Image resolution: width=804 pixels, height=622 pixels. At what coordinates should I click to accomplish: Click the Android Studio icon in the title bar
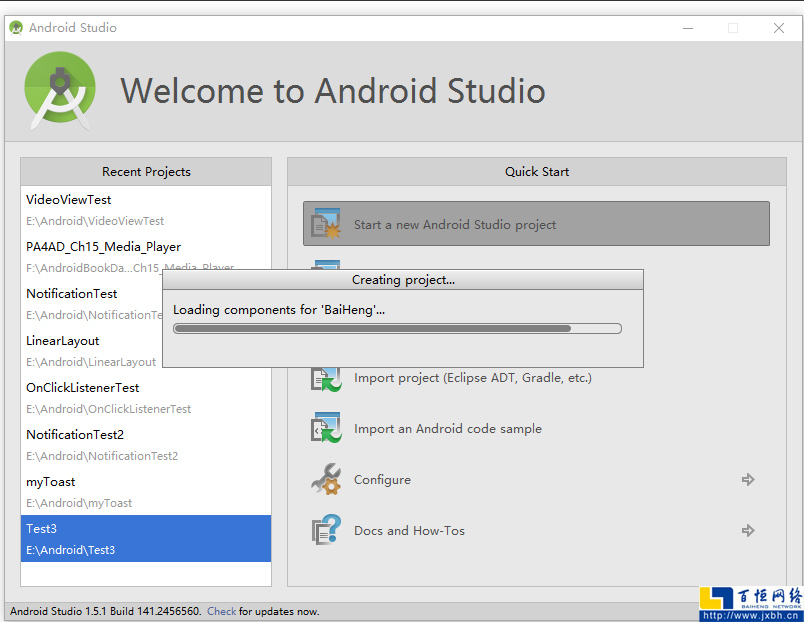point(16,27)
